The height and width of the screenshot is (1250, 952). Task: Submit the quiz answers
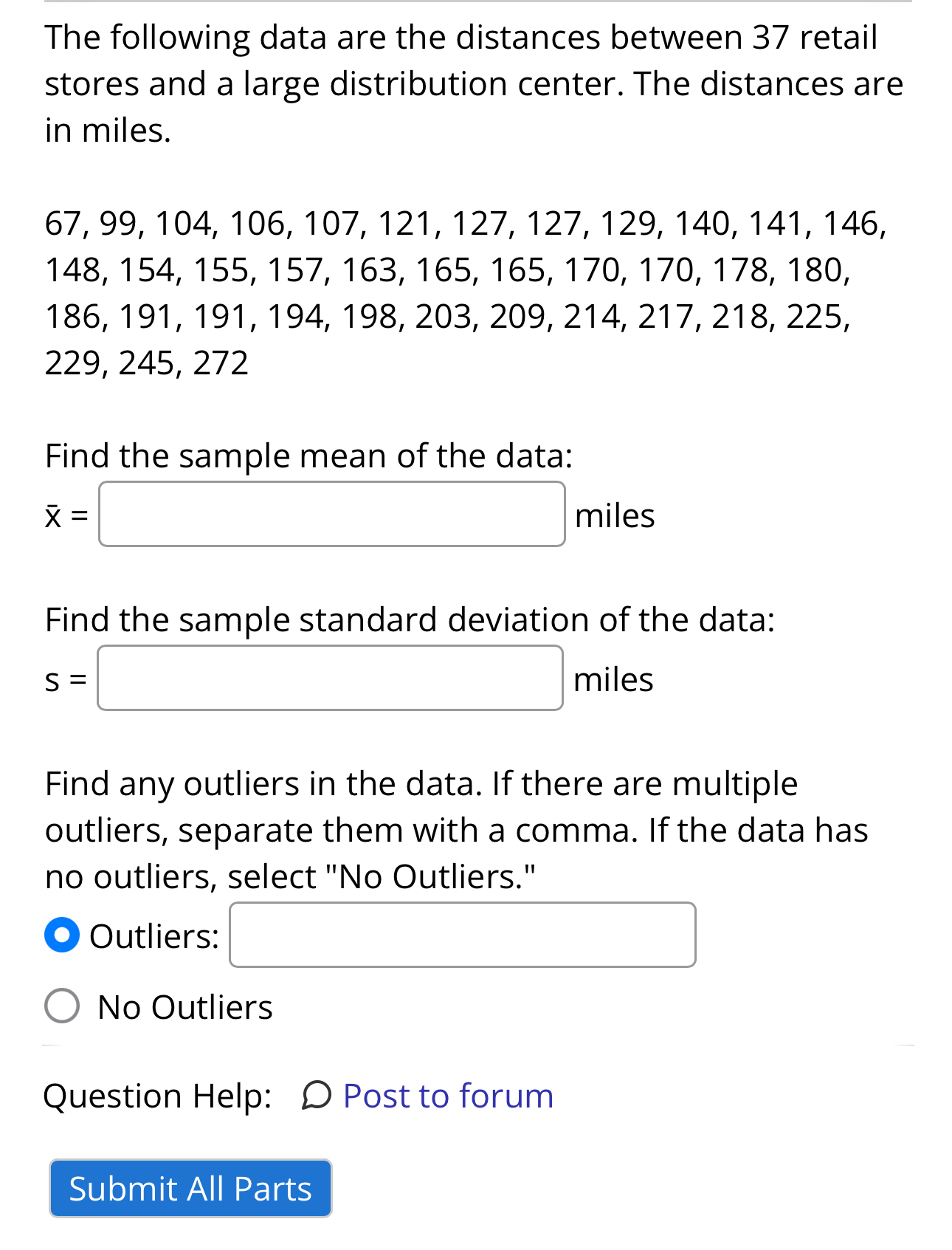tap(190, 1188)
